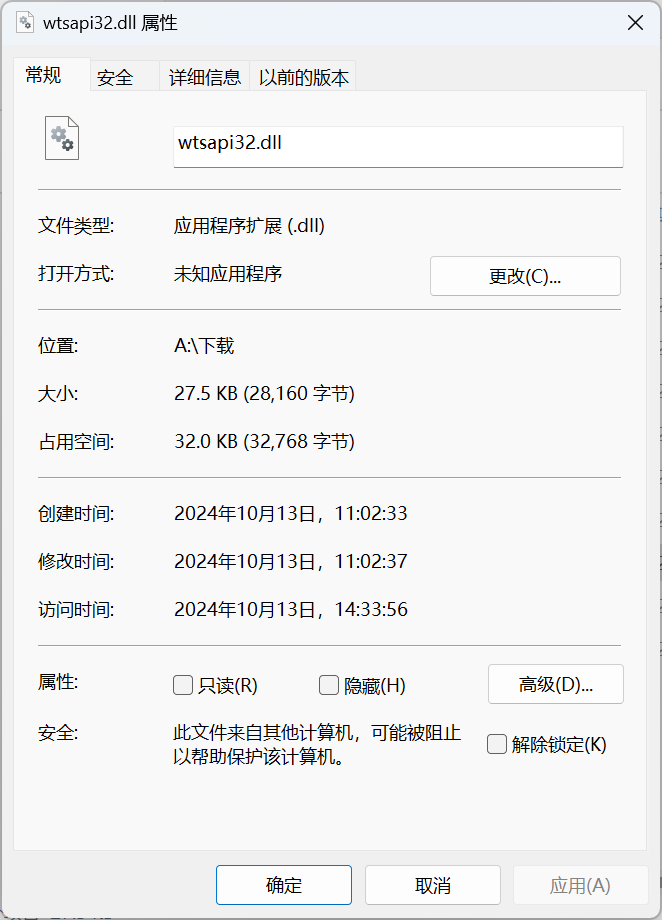Click the size value 27.5 KB (28,160 字节)
This screenshot has height=920, width=662.
coord(264,393)
